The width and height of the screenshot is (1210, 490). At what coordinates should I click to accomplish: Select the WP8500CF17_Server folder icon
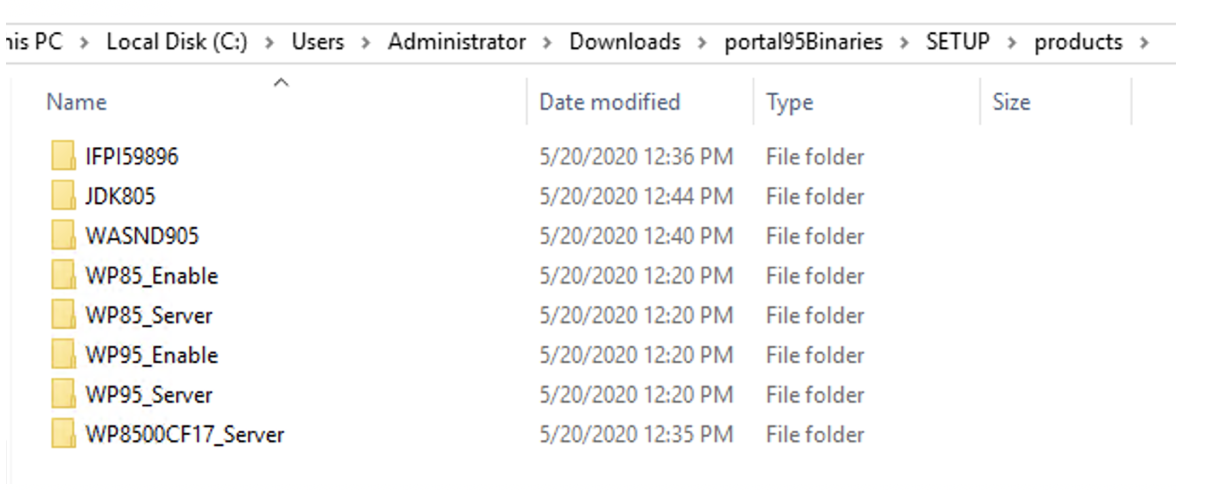click(63, 435)
